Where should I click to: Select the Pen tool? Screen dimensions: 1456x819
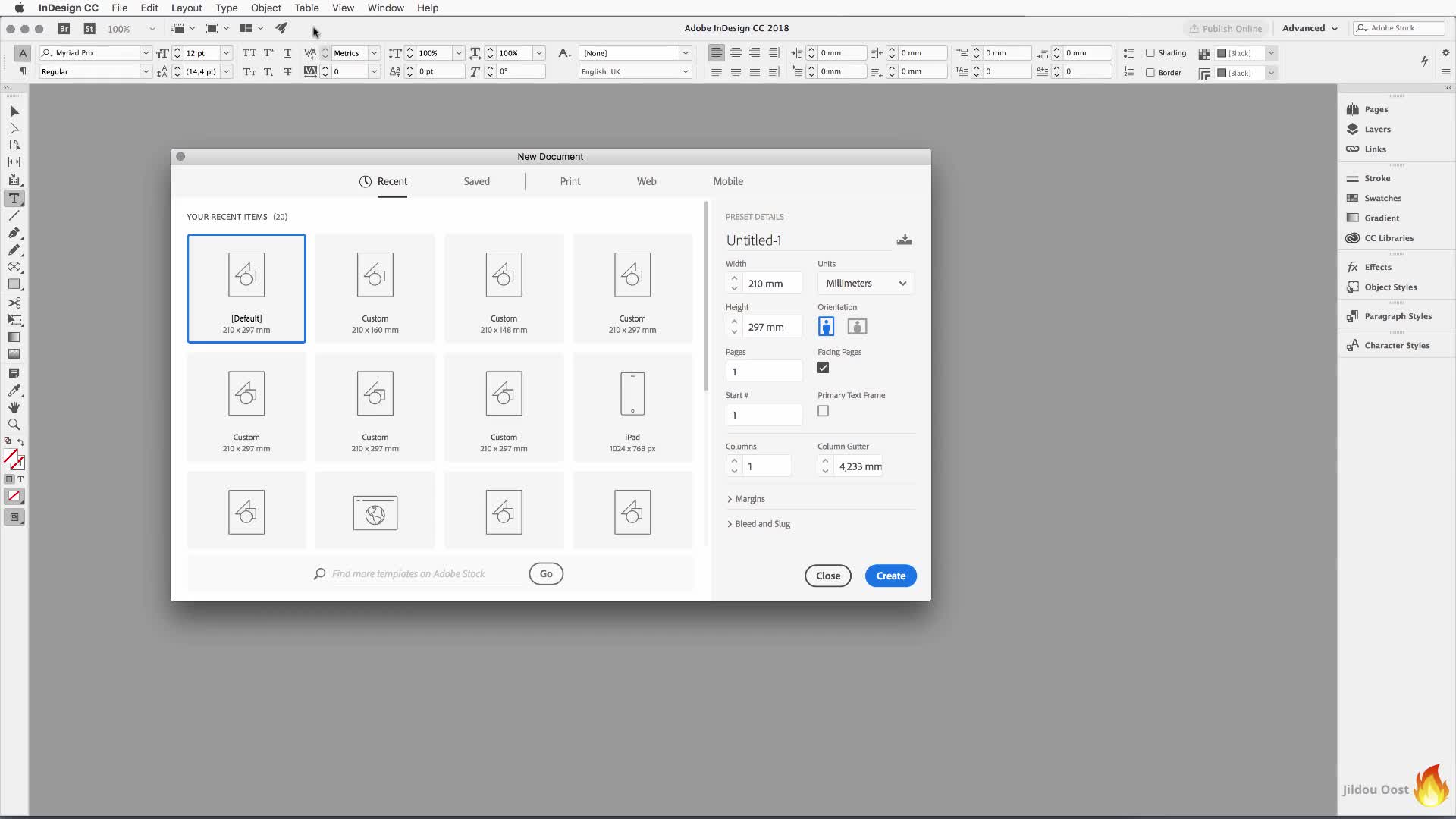coord(14,233)
